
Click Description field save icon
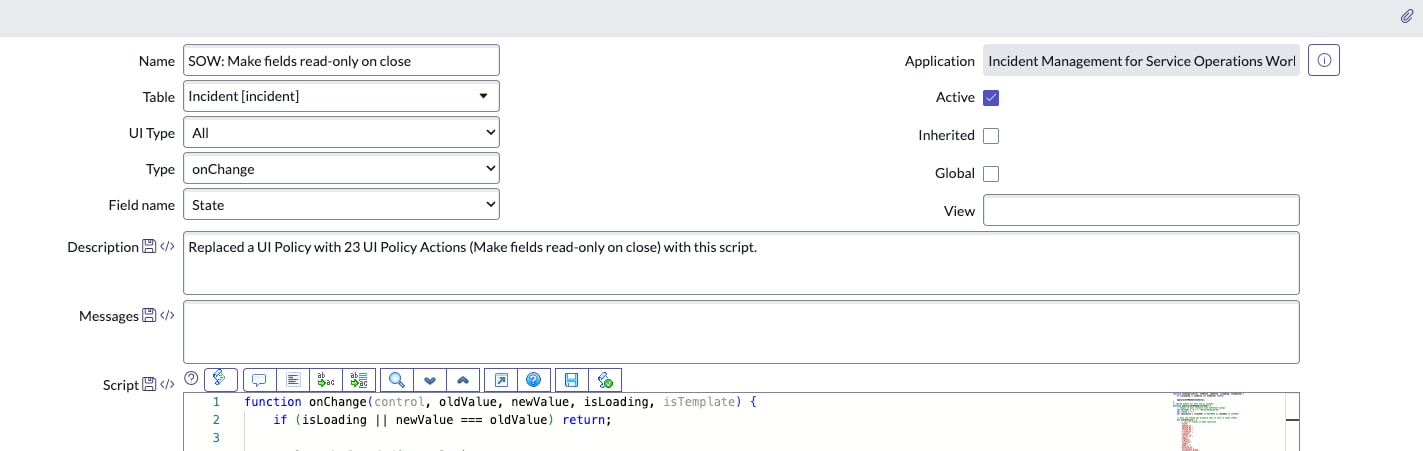(x=149, y=247)
